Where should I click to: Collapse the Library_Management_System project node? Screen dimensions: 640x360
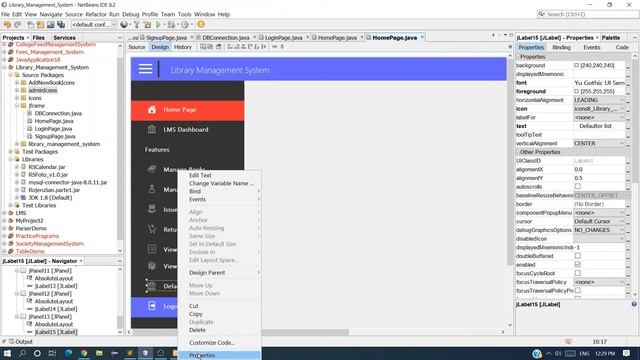click(x=4, y=67)
